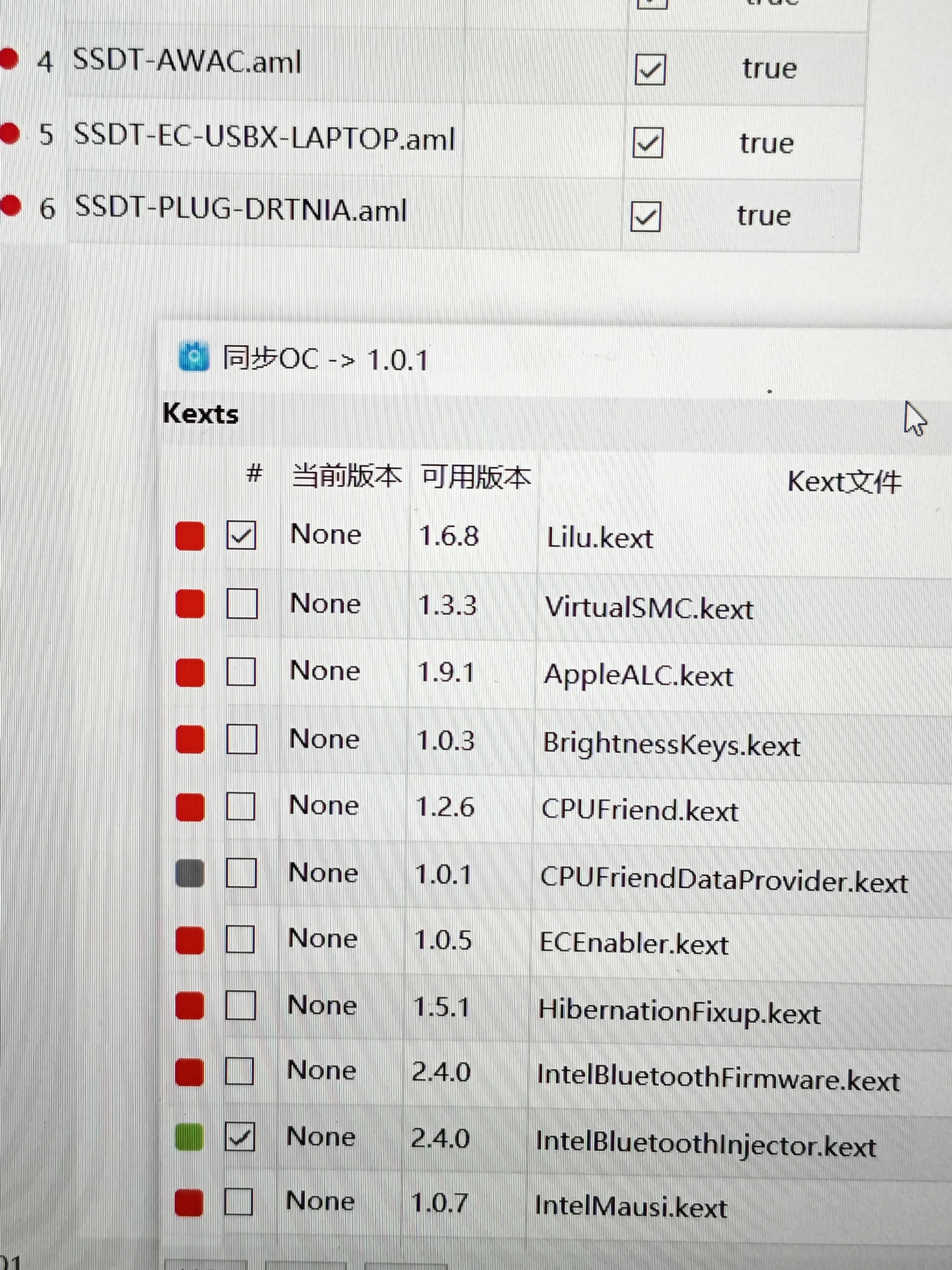Click the VirtualSMC.kext file name
The width and height of the screenshot is (952, 1270).
[x=649, y=607]
